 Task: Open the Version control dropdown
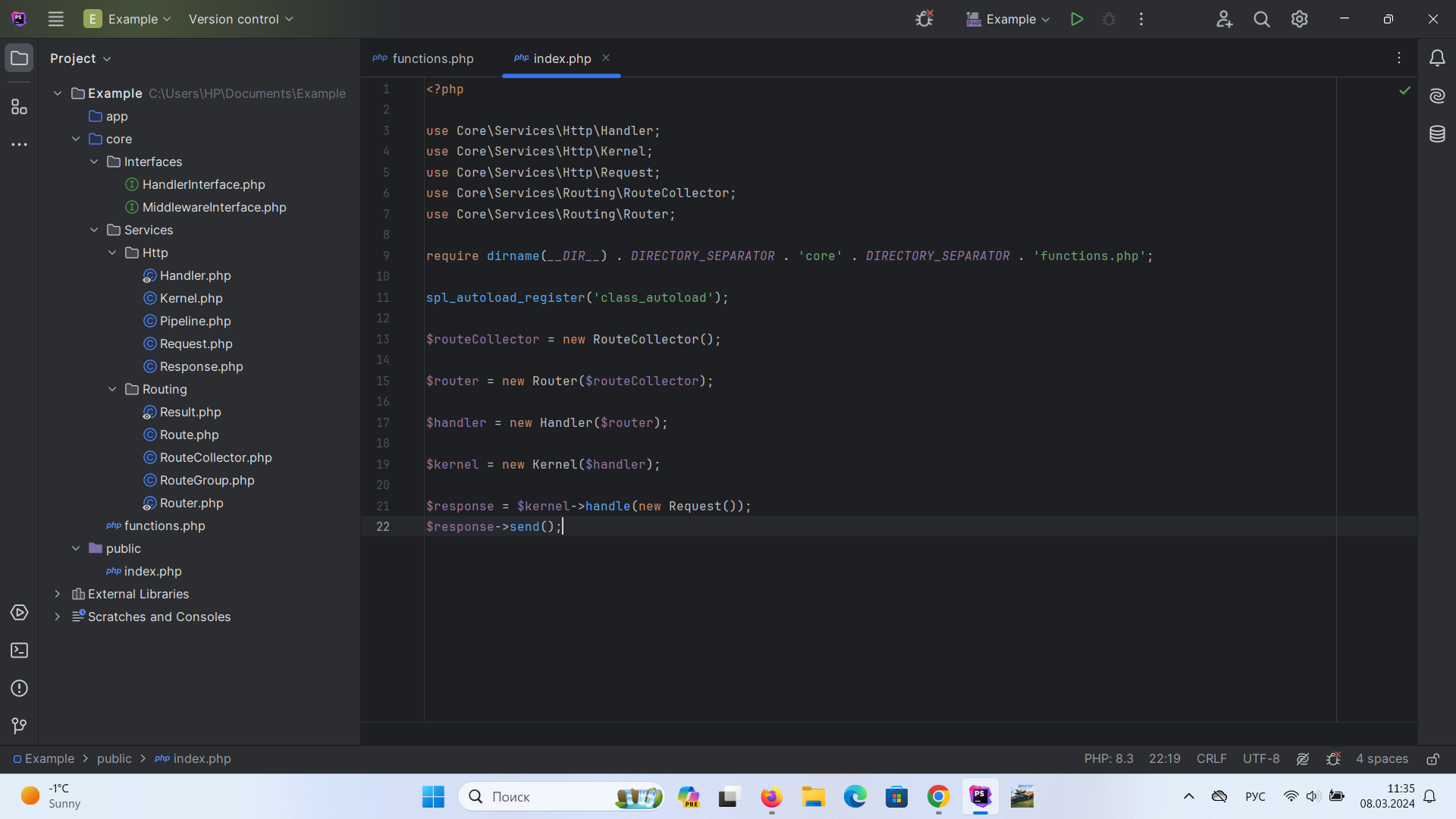tap(240, 19)
